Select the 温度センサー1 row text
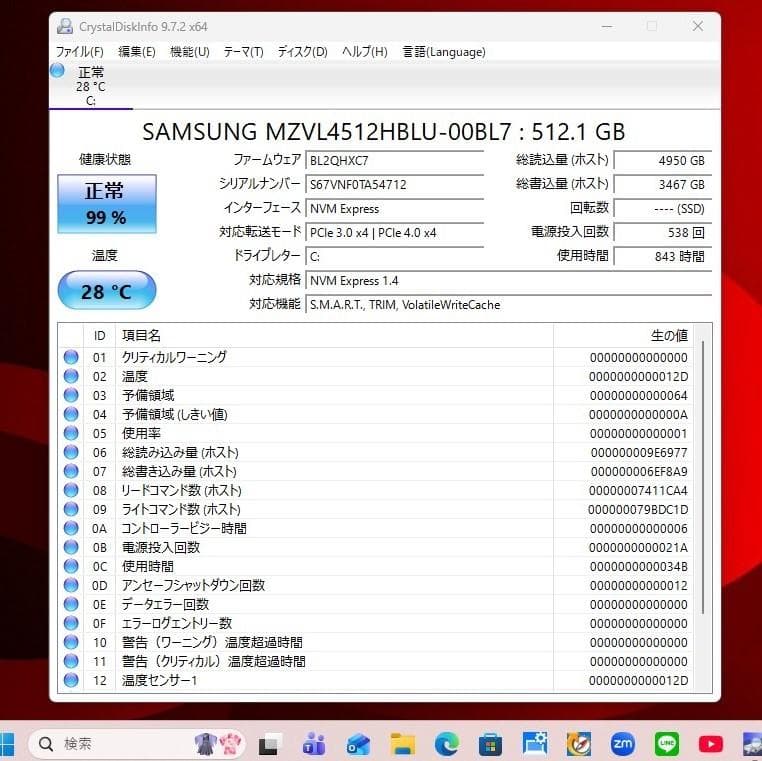The width and height of the screenshot is (762, 761). (159, 680)
